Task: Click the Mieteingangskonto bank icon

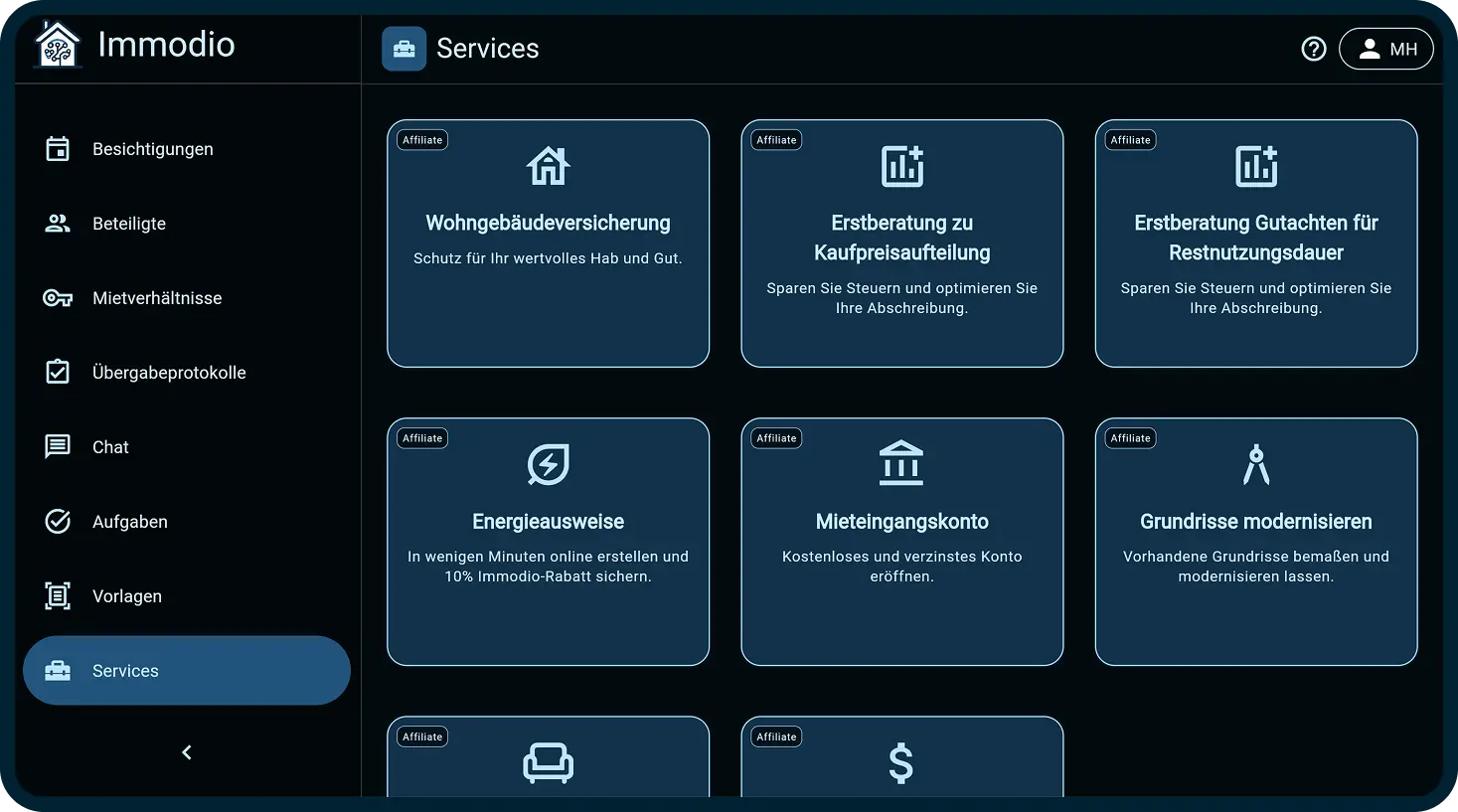Action: click(902, 463)
